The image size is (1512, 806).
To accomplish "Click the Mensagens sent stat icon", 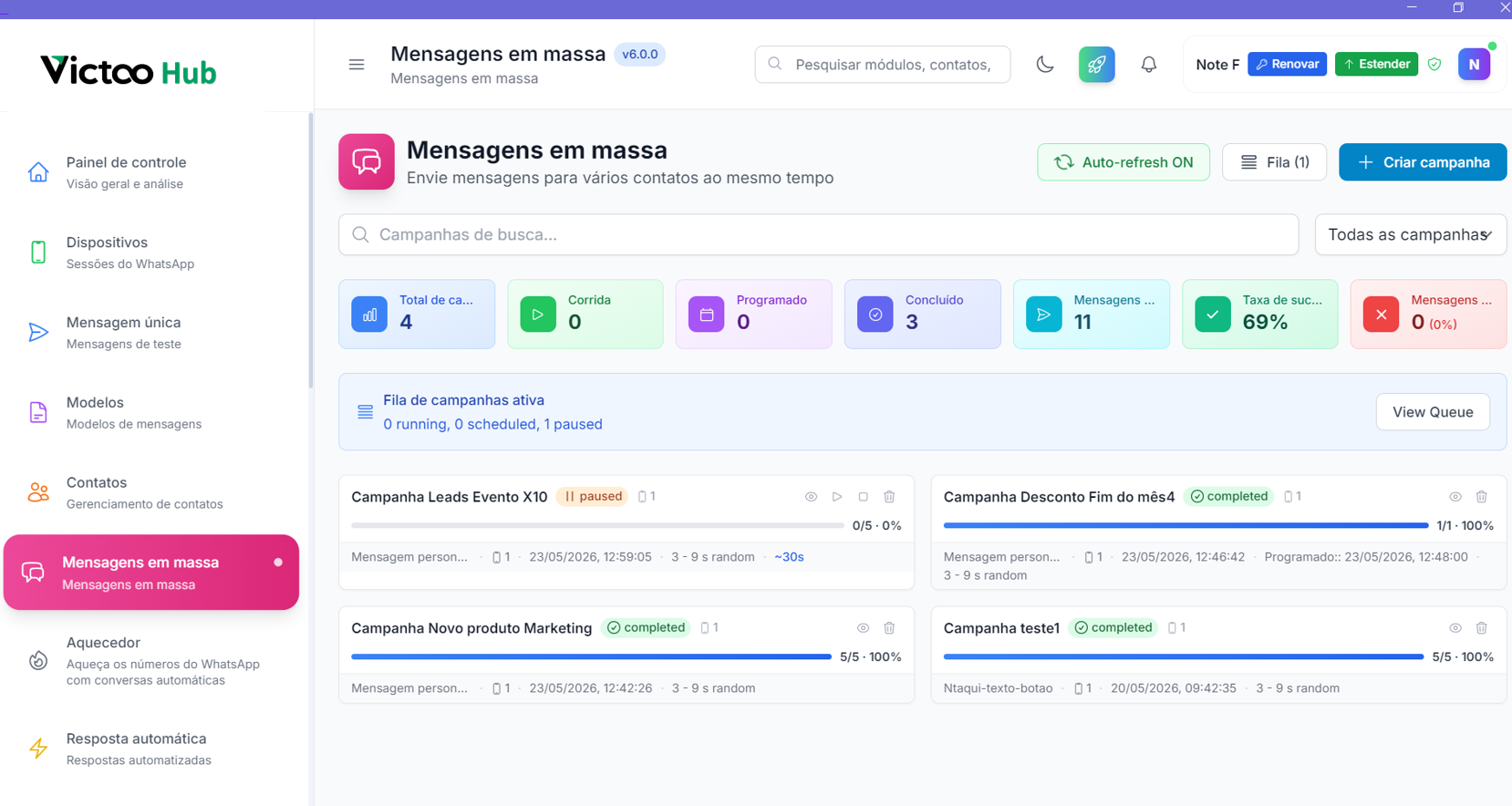I will [x=1044, y=315].
